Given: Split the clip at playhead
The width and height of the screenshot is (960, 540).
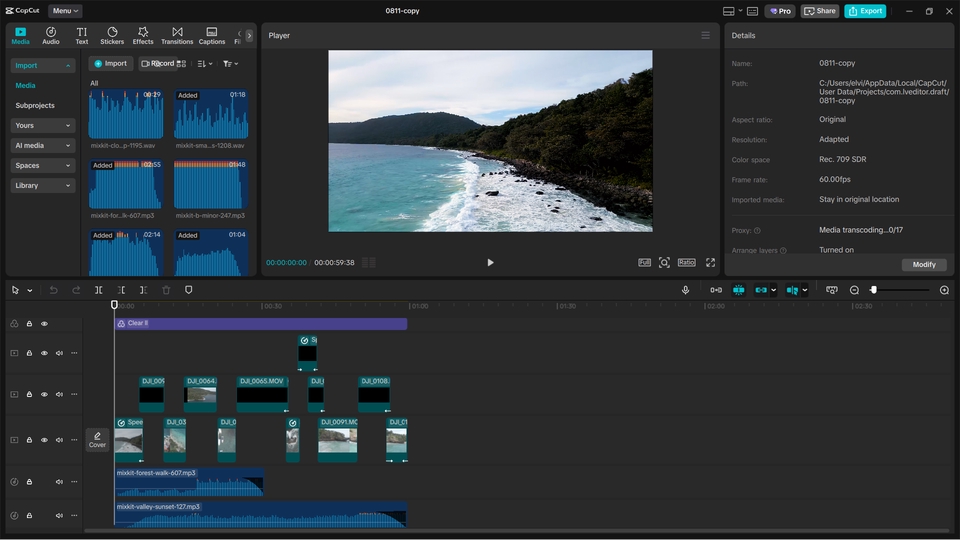Looking at the screenshot, I should (99, 290).
